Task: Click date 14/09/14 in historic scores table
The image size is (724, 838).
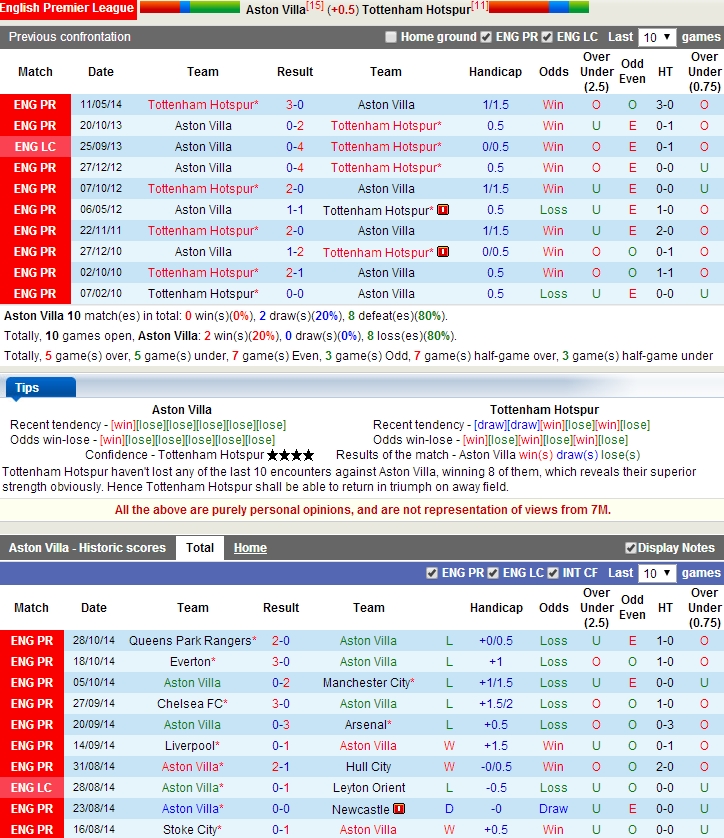Action: click(x=94, y=746)
